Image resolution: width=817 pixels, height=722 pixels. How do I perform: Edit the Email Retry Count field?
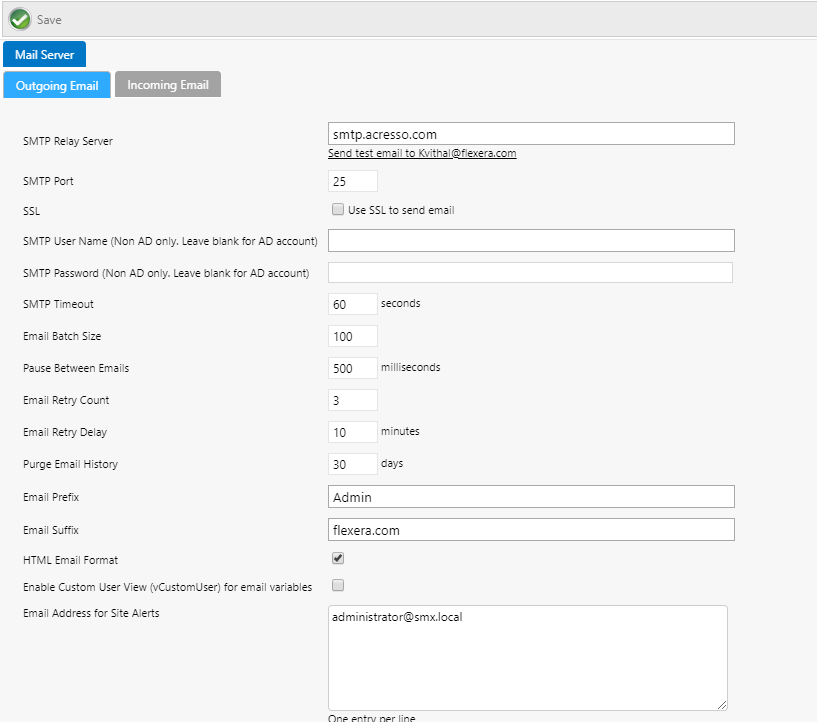353,400
